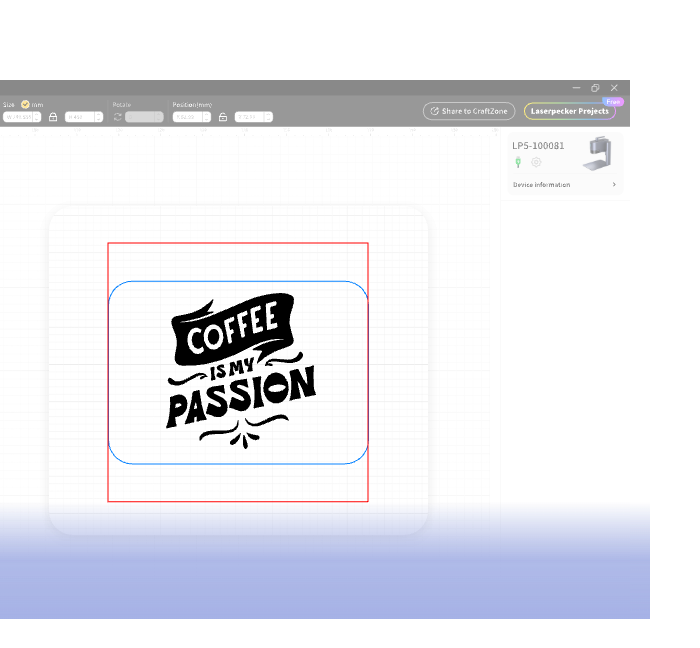Viewport: 700px width, 648px height.
Task: Toggle the mm unit checkbox next to Size
Action: pyautogui.click(x=25, y=104)
